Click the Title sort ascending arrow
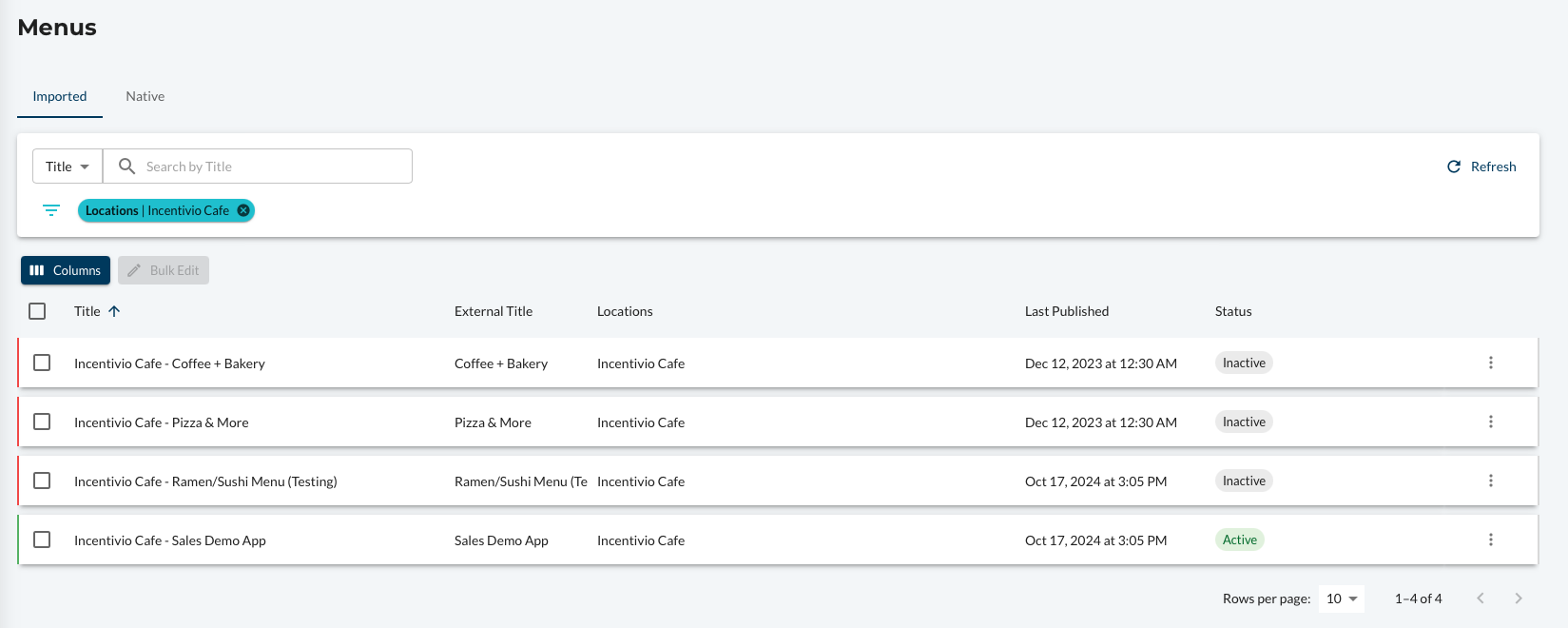This screenshot has width=1568, height=628. 114,311
